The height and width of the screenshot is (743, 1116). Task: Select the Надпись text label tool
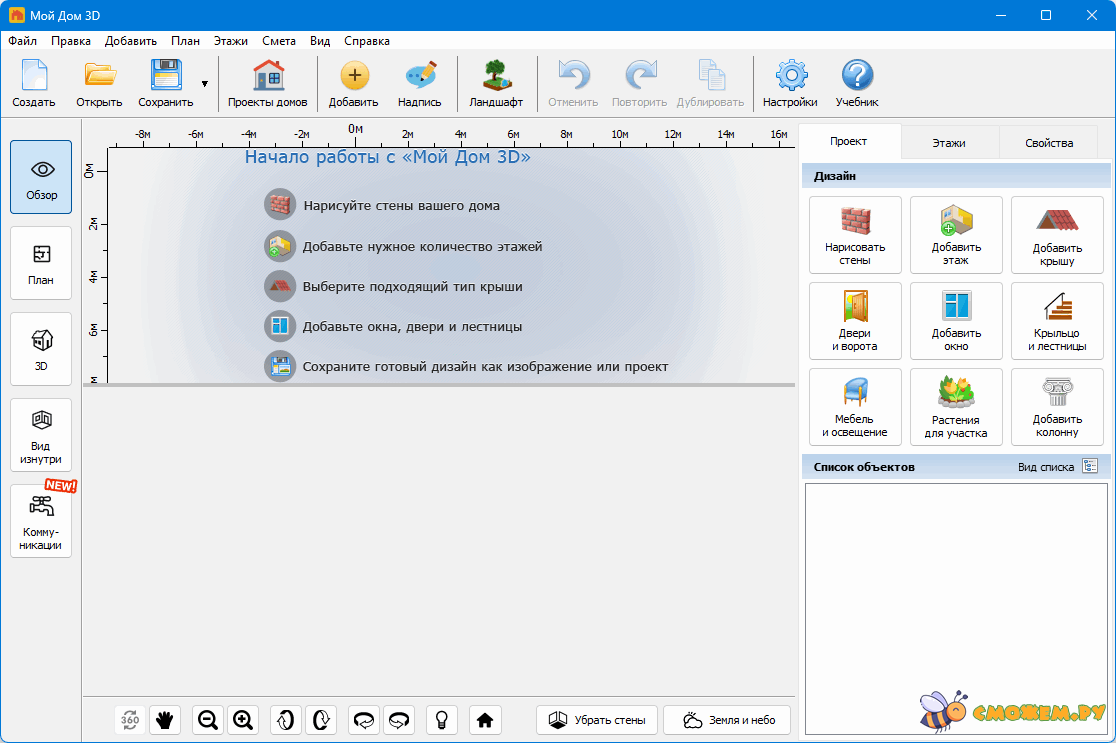[420, 83]
